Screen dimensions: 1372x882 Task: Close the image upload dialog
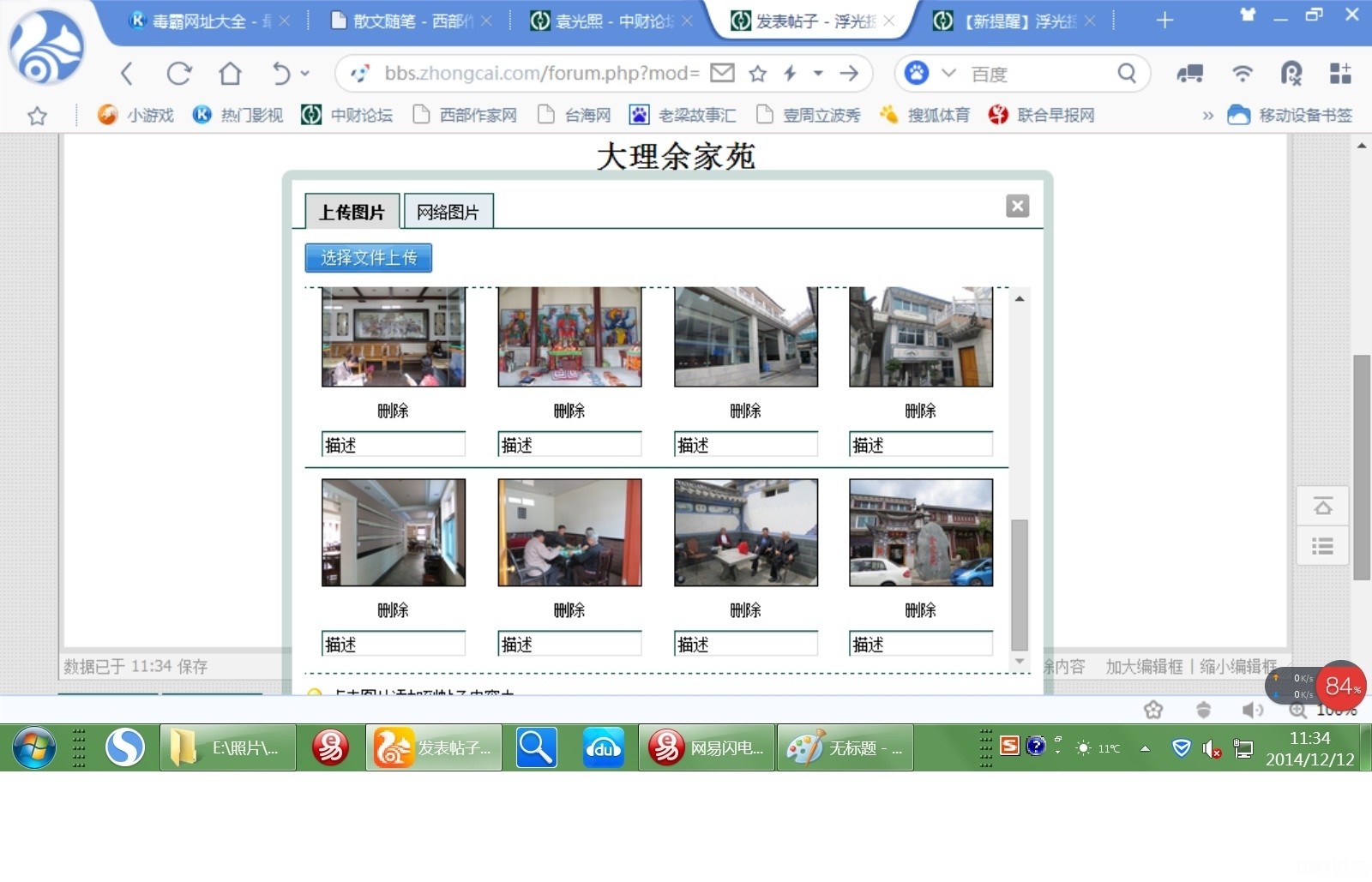tap(1017, 206)
